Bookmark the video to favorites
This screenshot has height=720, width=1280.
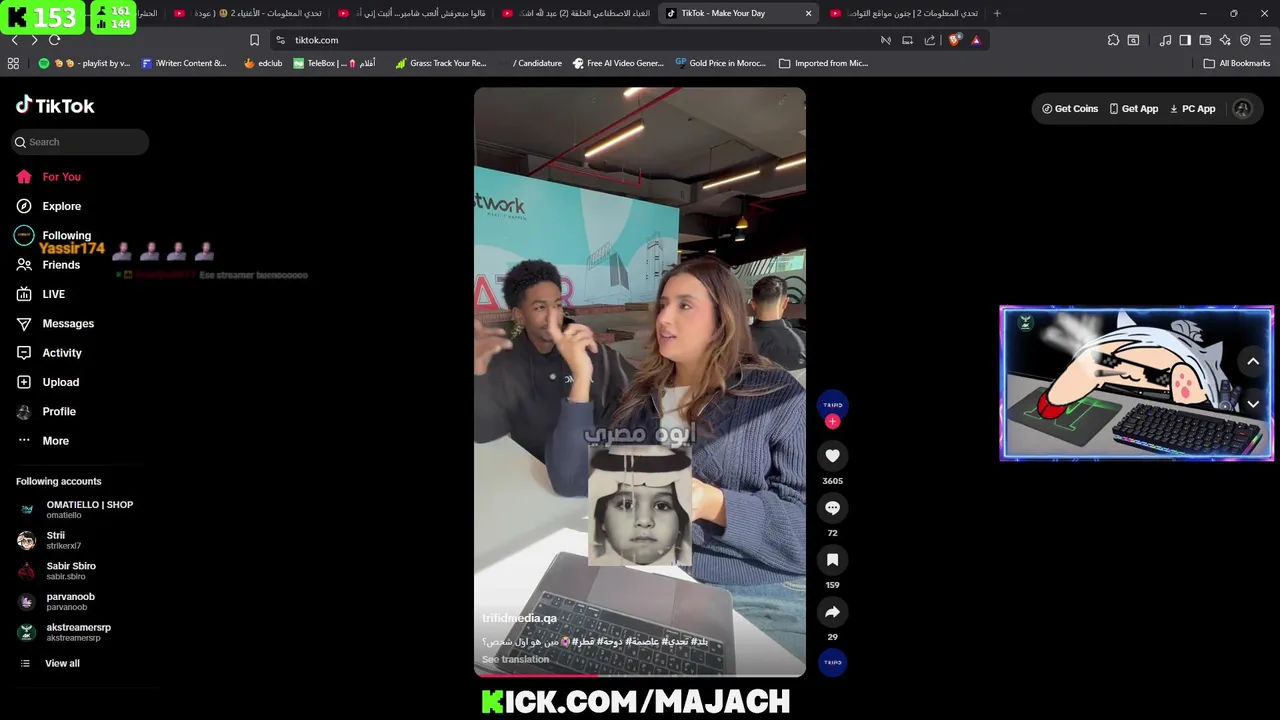(x=832, y=560)
